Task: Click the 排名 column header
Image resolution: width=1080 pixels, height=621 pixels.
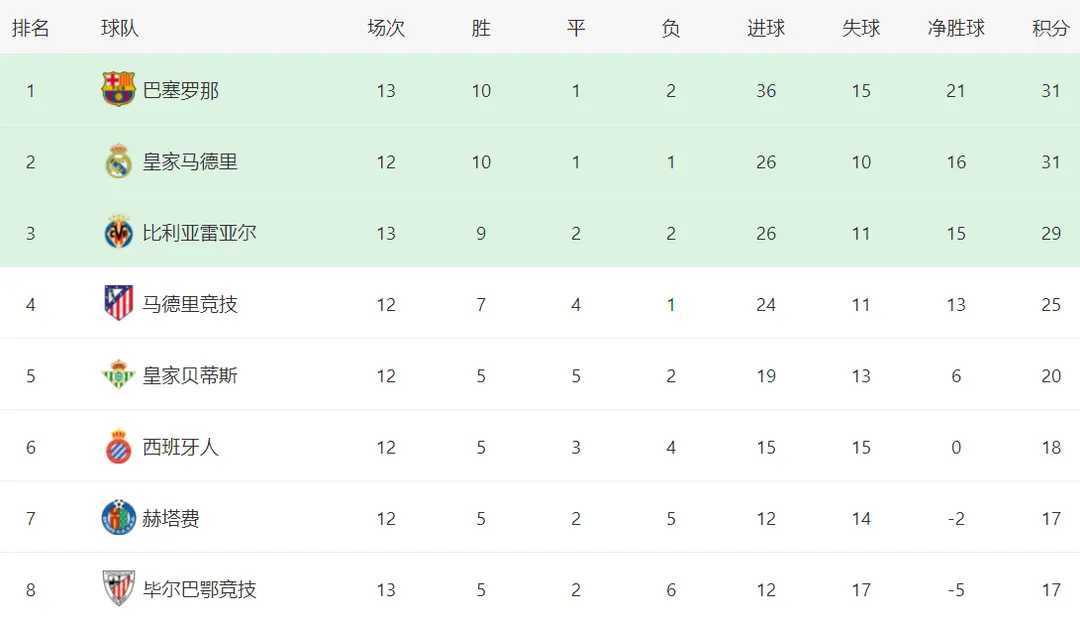Action: pyautogui.click(x=30, y=28)
